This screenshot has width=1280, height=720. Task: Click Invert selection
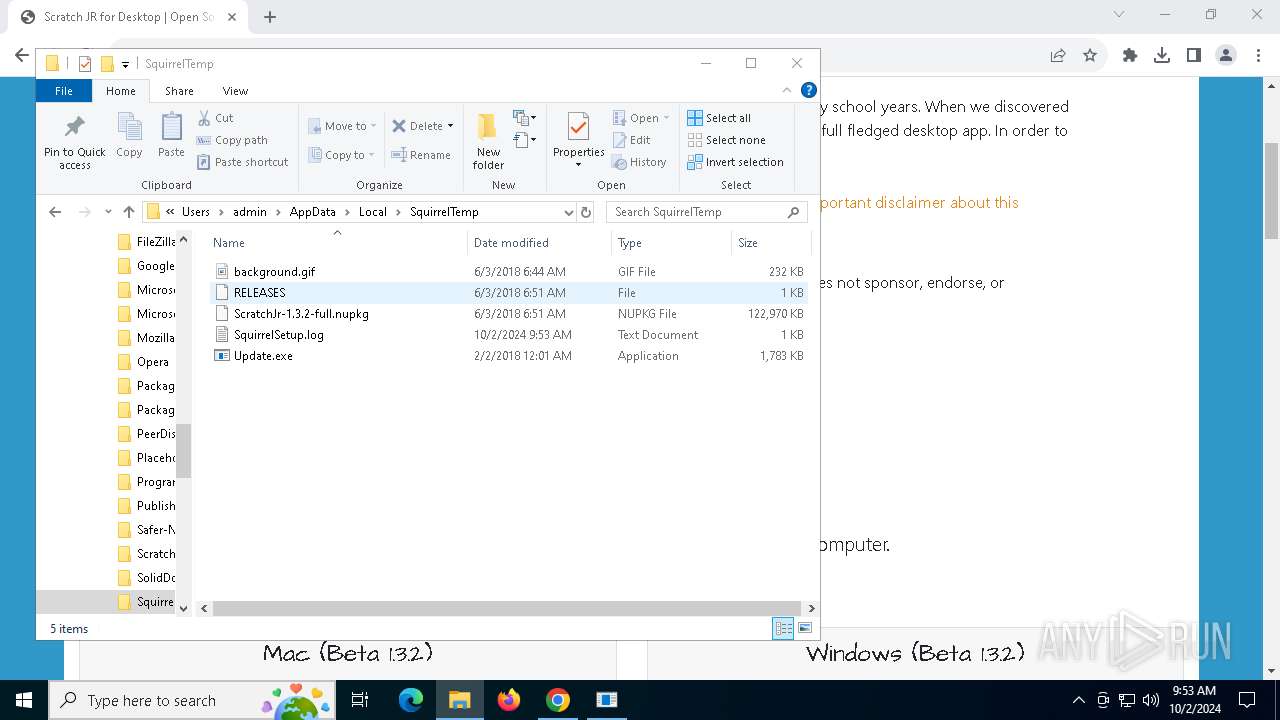735,162
